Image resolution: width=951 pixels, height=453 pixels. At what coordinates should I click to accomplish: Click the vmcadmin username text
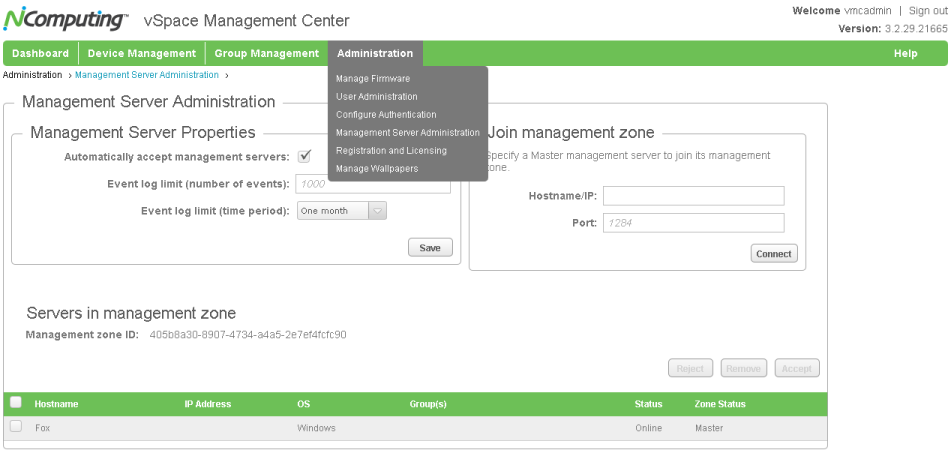[x=867, y=11]
